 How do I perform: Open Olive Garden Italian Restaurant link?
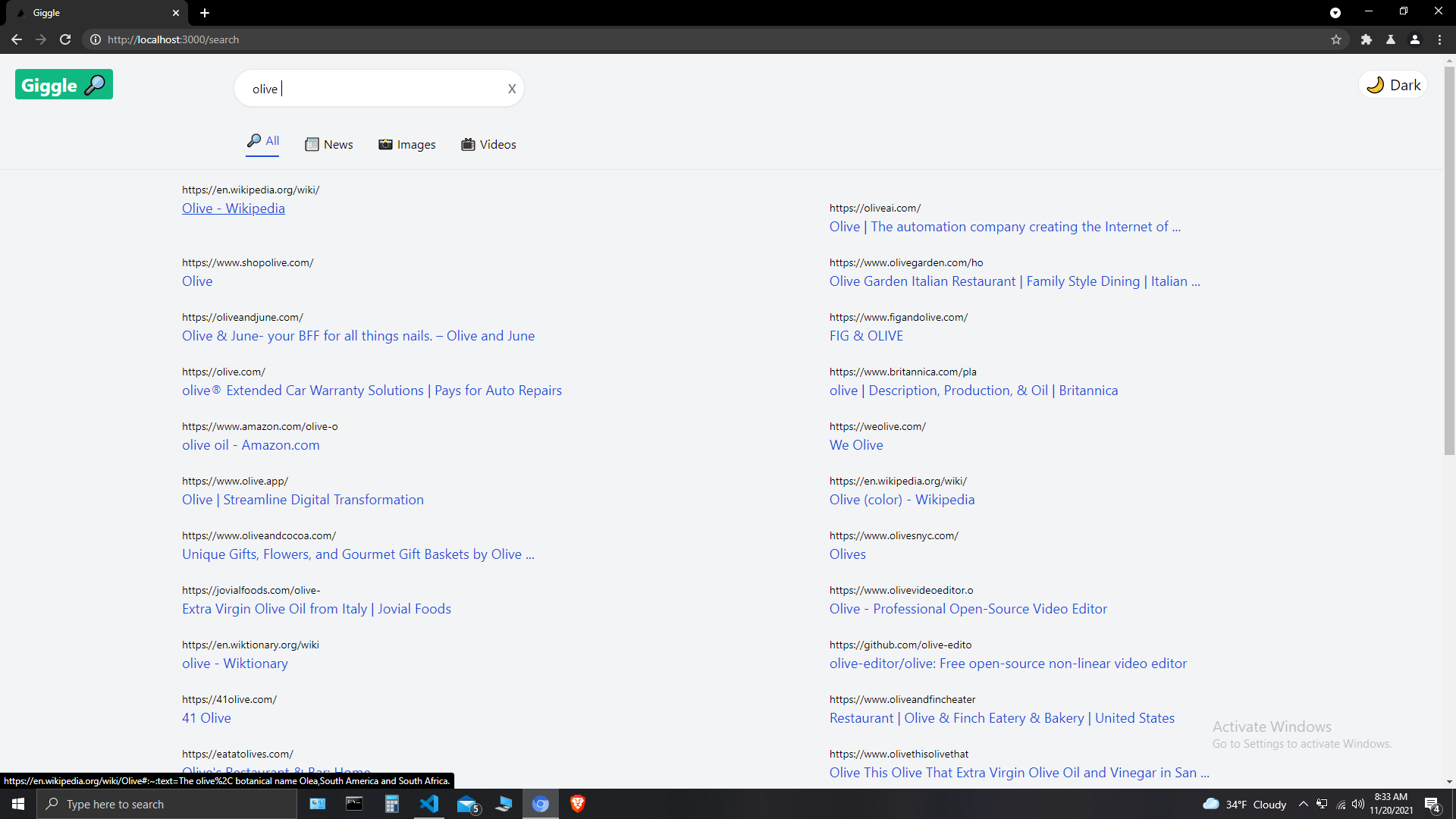[1015, 281]
